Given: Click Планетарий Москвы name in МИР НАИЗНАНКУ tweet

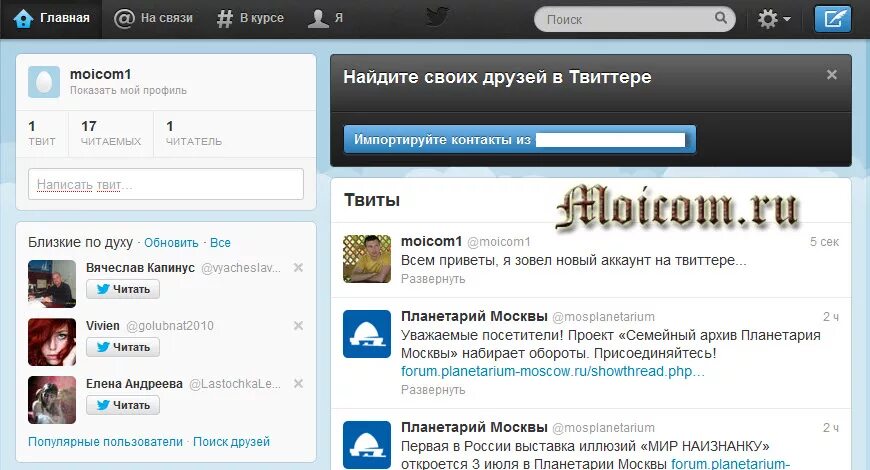Looking at the screenshot, I should tap(474, 427).
